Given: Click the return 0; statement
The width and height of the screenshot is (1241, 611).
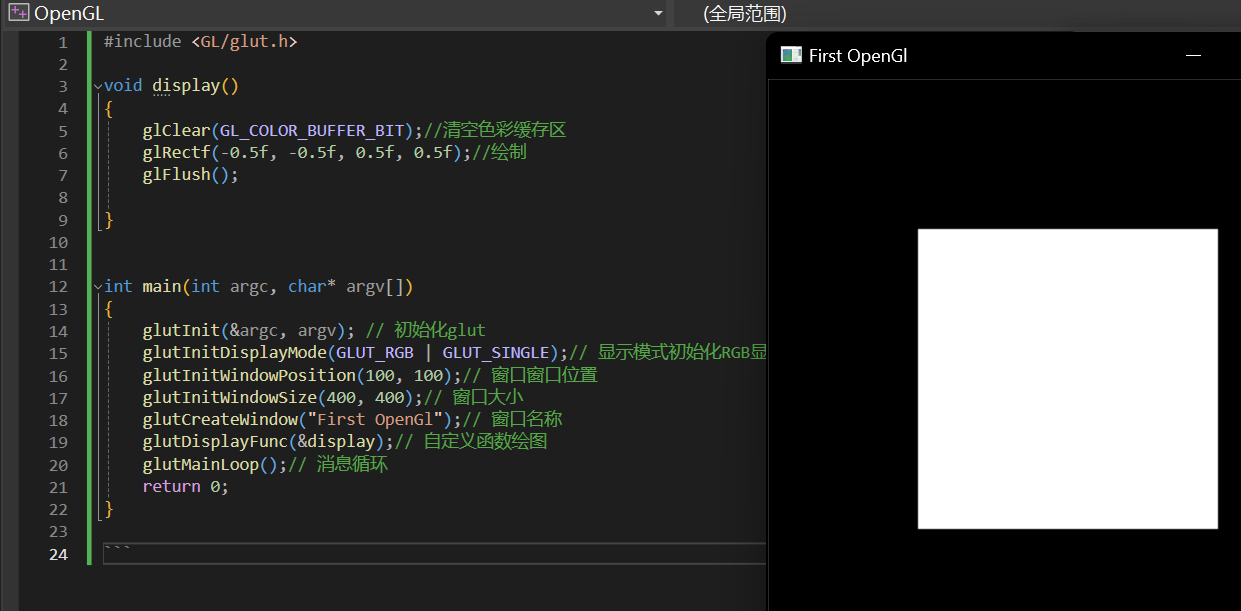Looking at the screenshot, I should [x=186, y=487].
